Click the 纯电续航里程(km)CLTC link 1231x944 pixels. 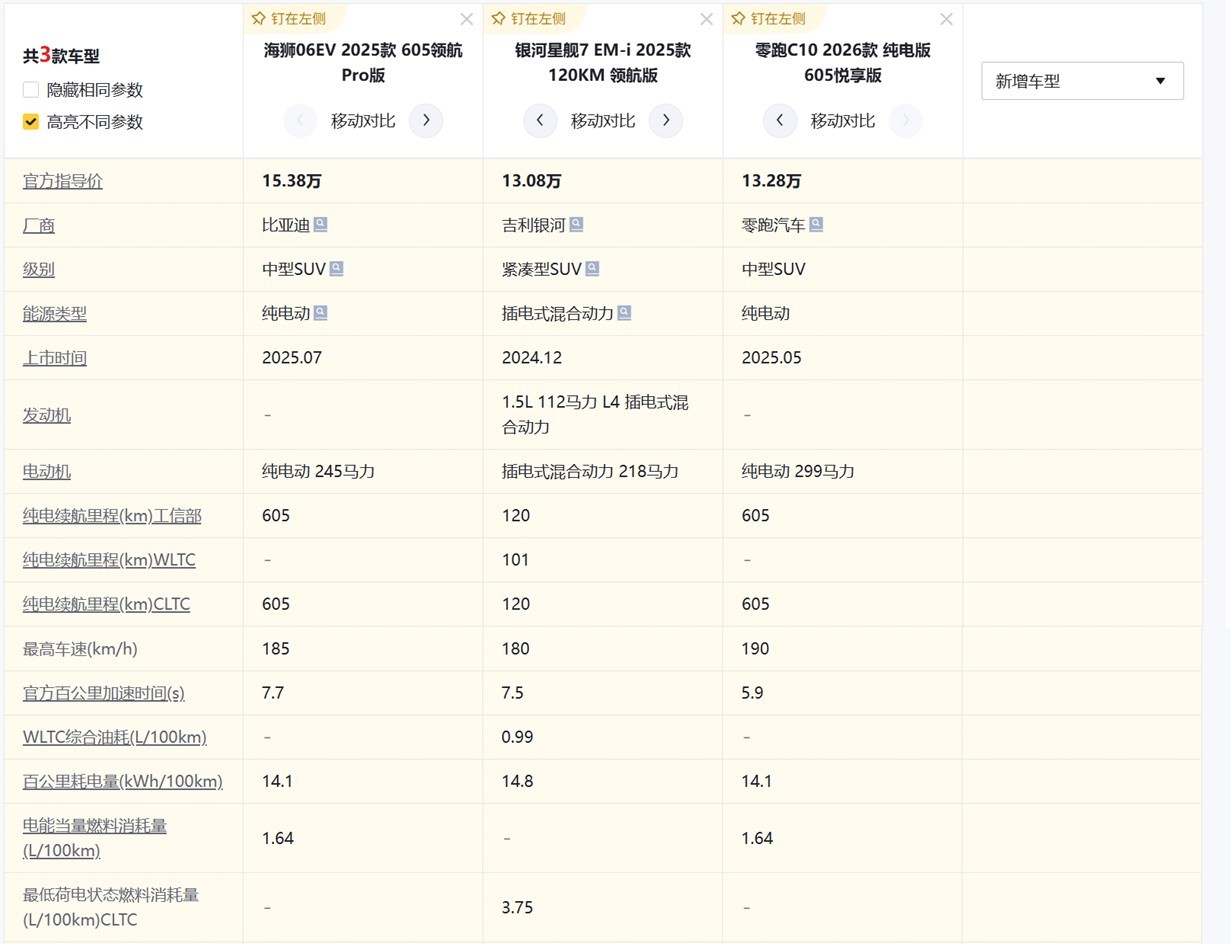point(106,603)
